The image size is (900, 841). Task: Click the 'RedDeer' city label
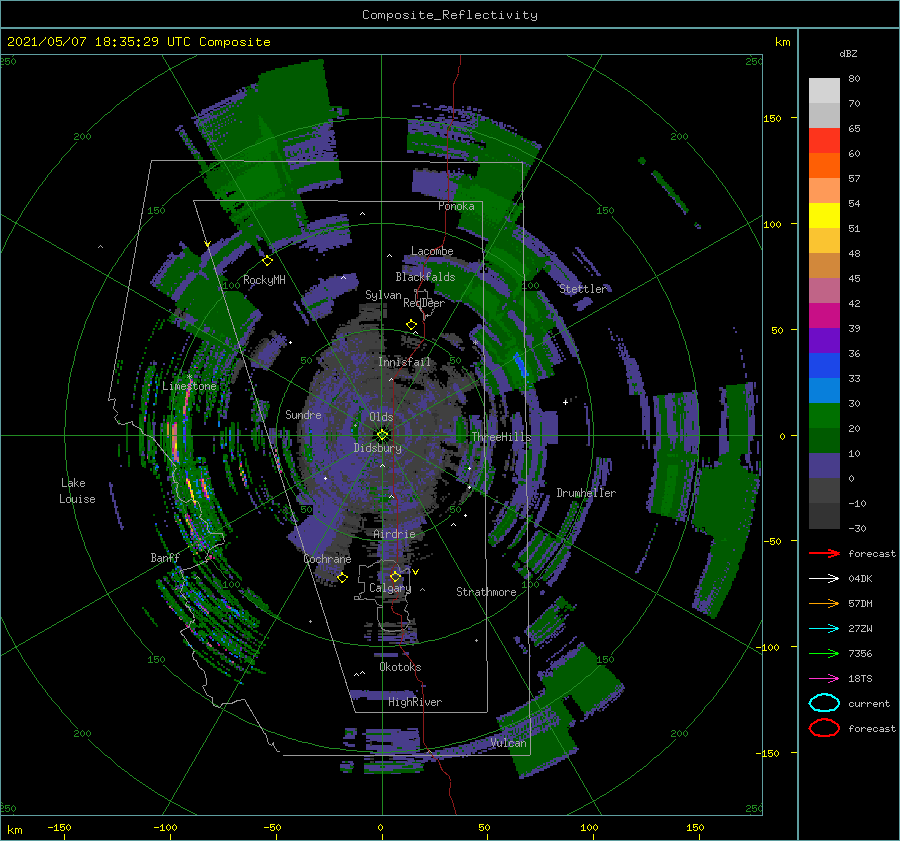424,303
